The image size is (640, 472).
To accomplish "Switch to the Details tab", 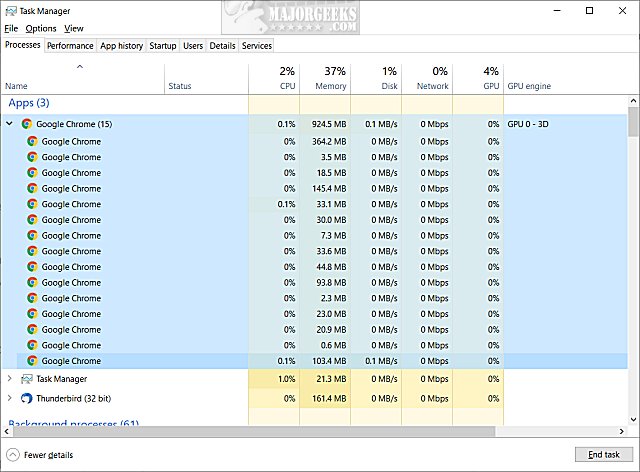I will click(222, 46).
